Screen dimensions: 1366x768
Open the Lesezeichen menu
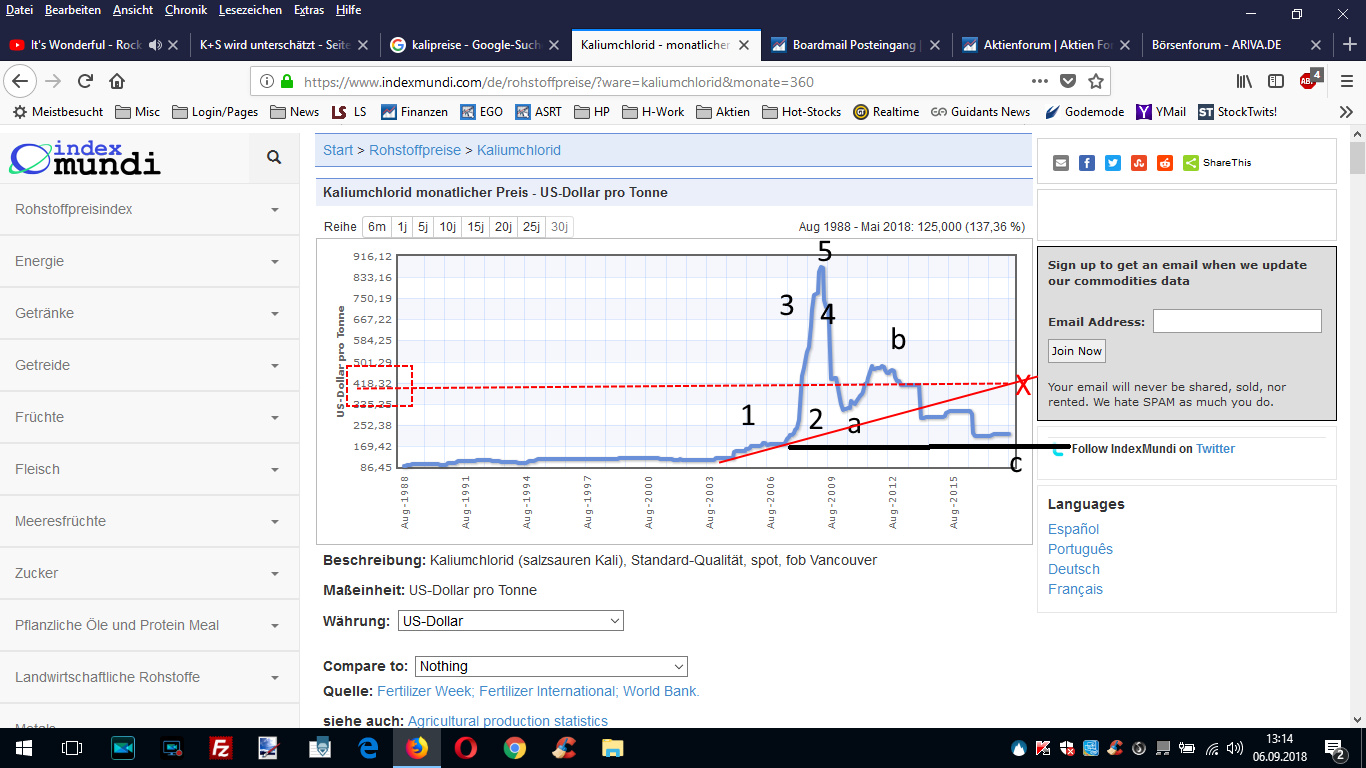click(x=250, y=10)
